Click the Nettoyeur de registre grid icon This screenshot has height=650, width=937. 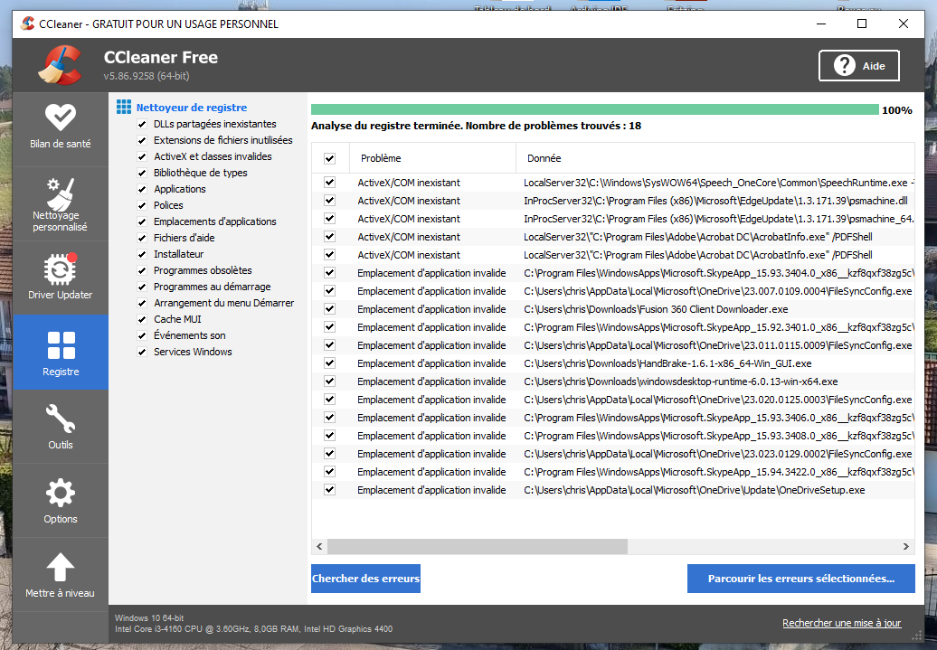(x=124, y=107)
